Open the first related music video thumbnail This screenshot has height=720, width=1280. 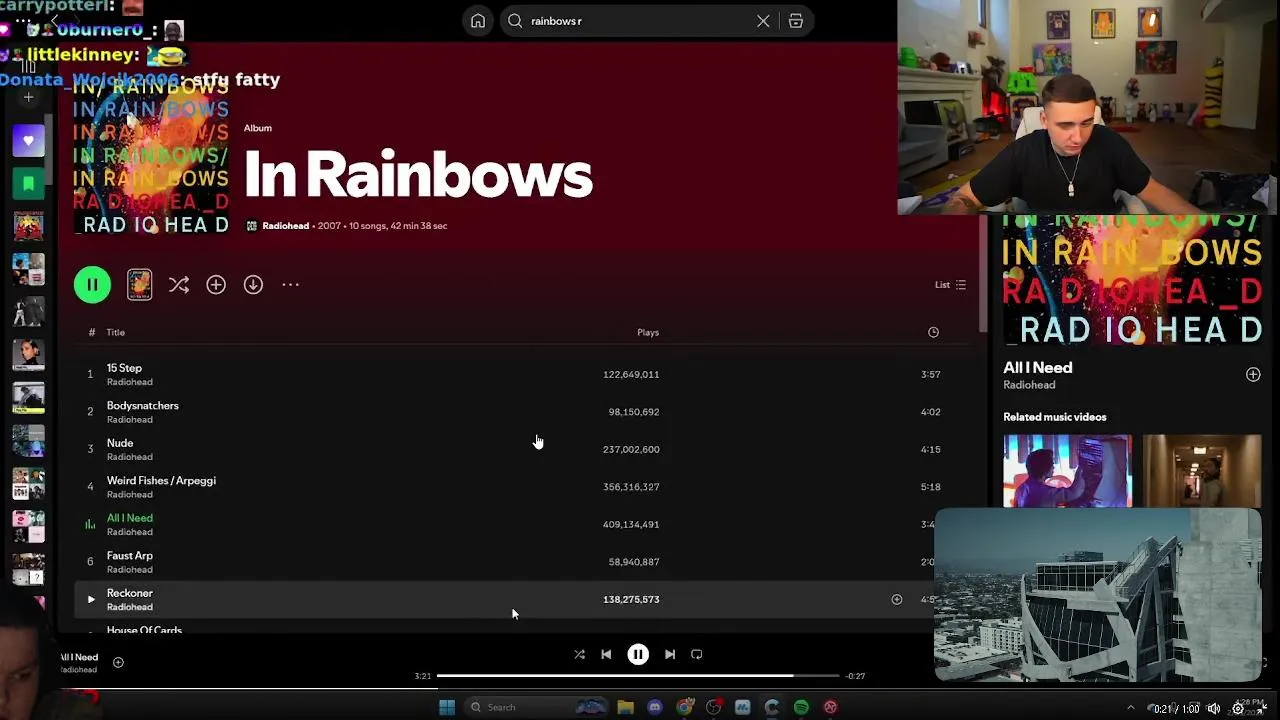pos(1068,471)
